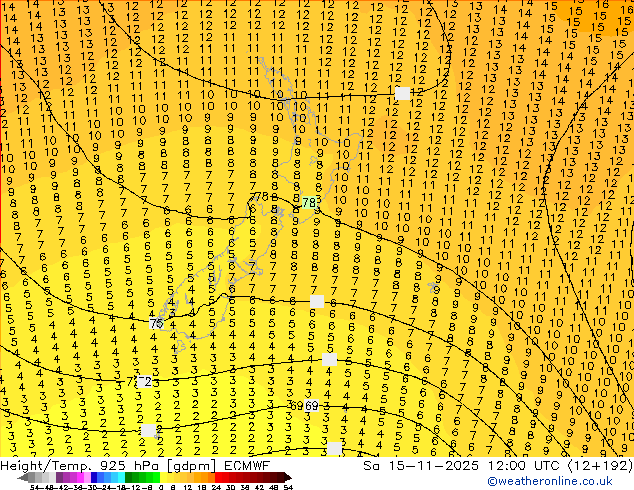Click the left gray arrow end of the legend
Screen dimensions: 634x490
[x=23, y=477]
